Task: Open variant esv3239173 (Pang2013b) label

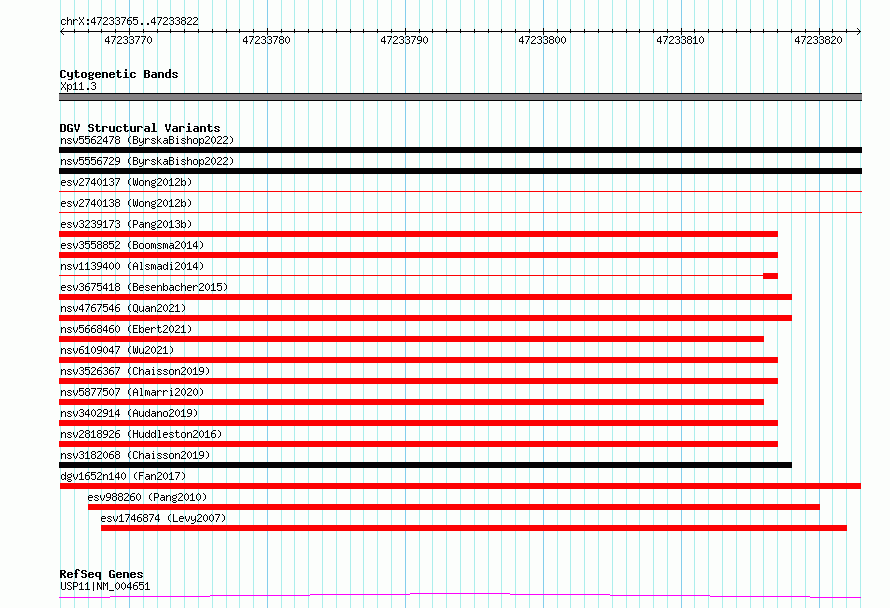Action: (x=126, y=224)
